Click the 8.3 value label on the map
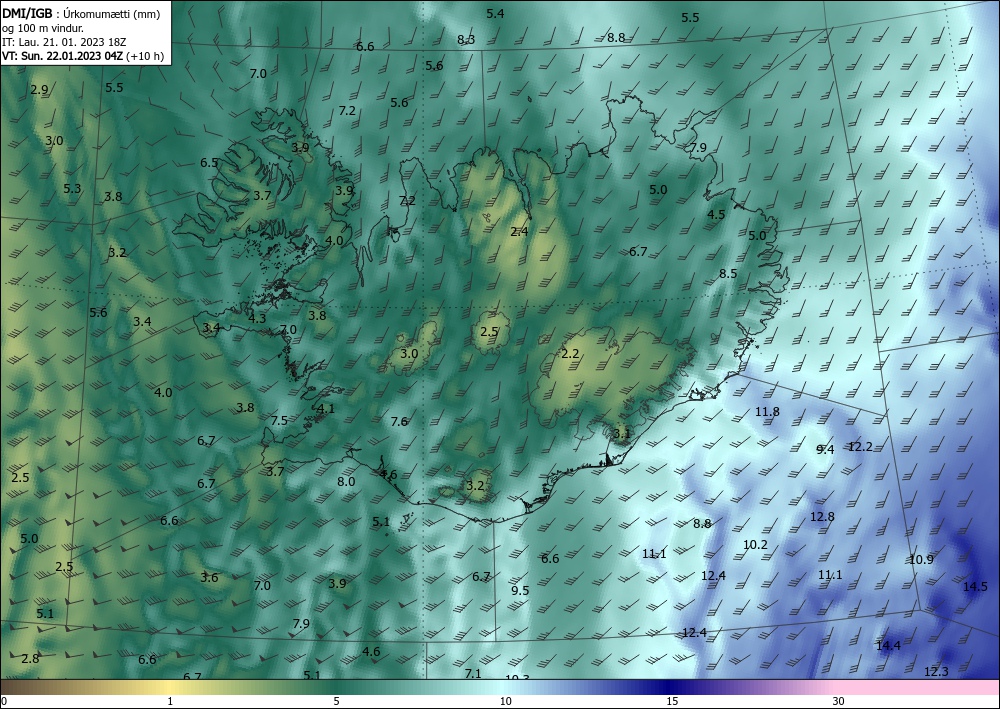 [466, 40]
